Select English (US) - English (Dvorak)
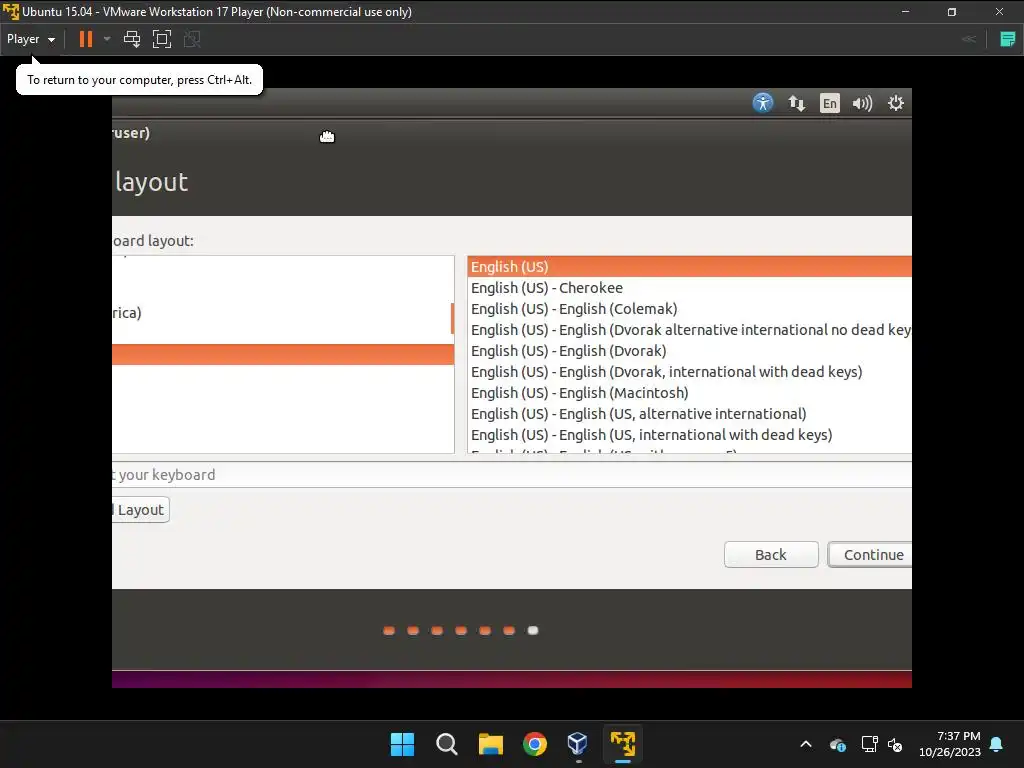1024x768 pixels. (690, 351)
